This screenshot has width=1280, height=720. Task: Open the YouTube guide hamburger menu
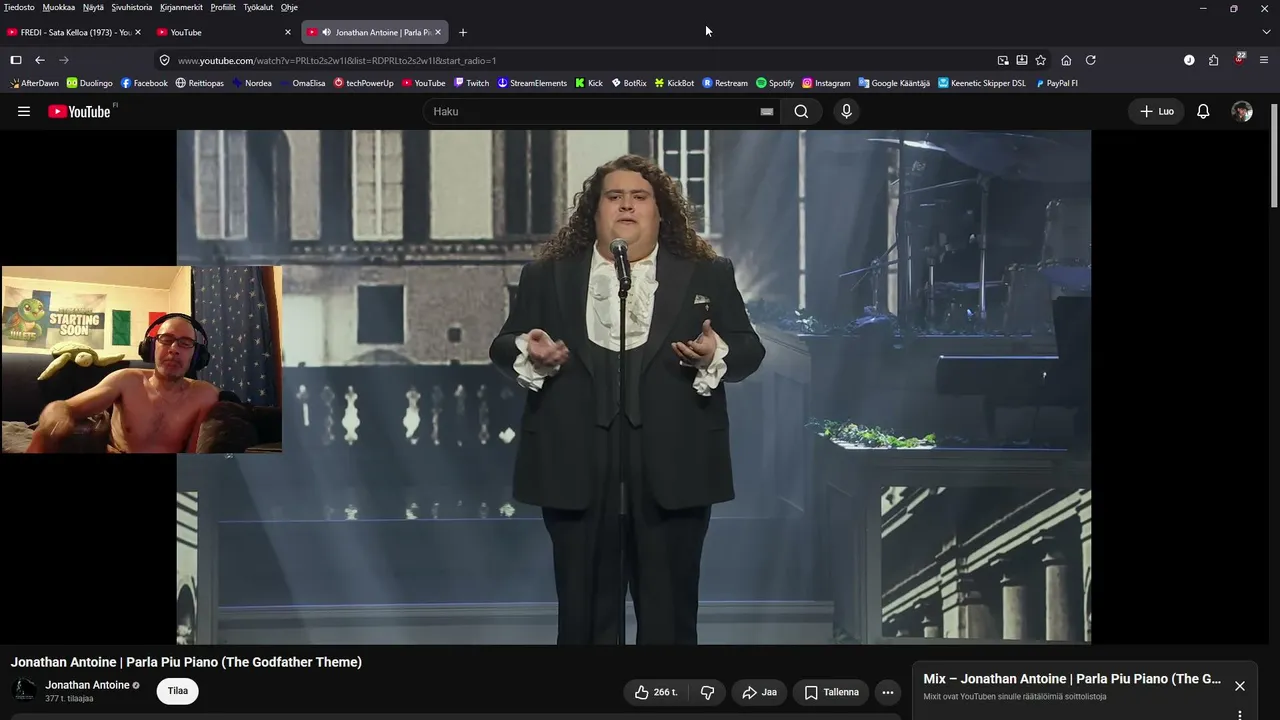coord(24,111)
